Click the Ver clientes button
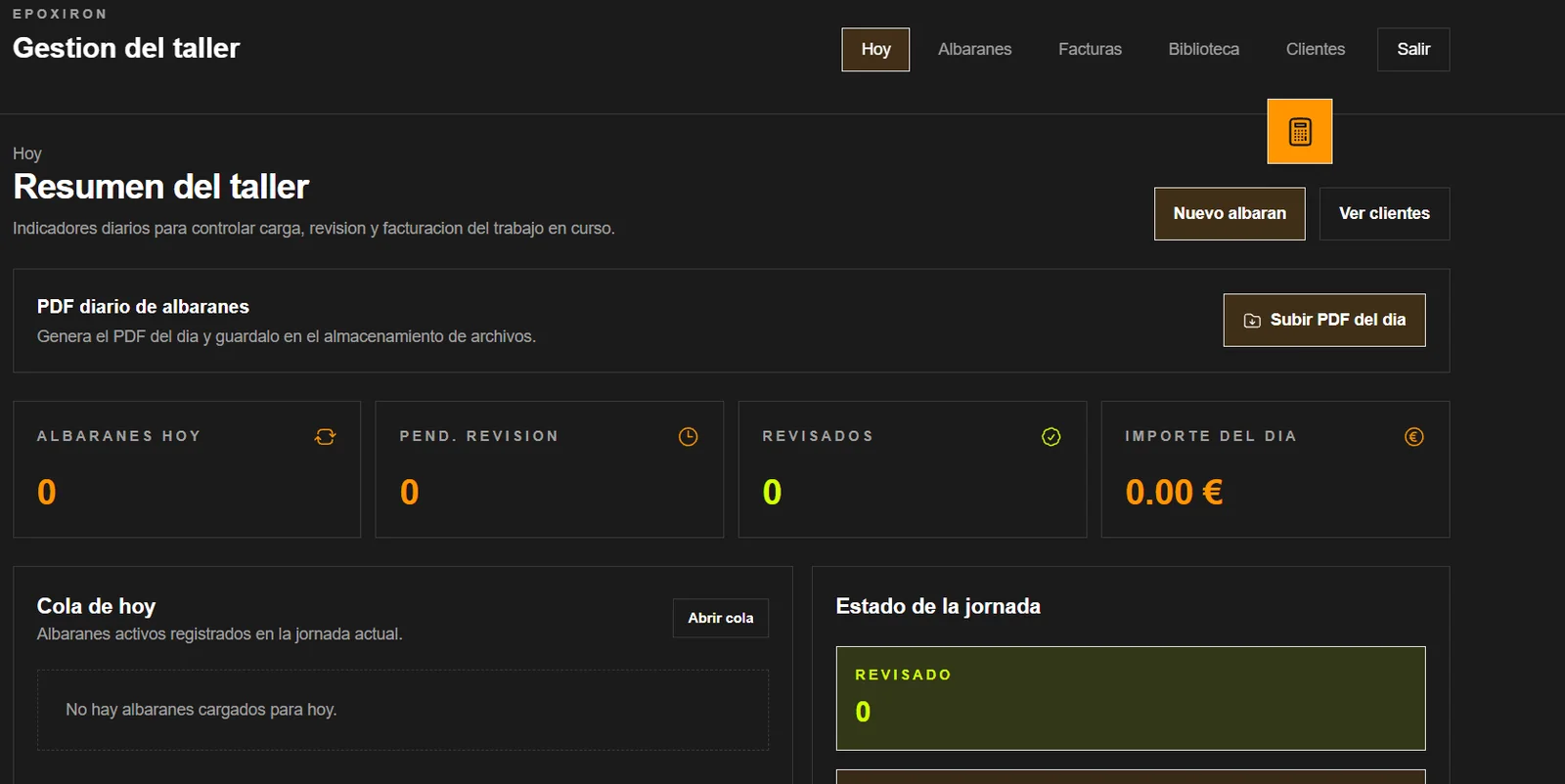The image size is (1565, 784). 1384,213
